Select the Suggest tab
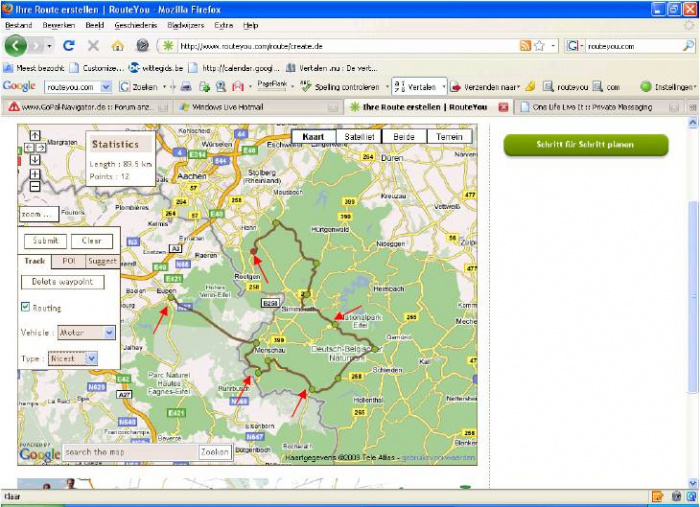The image size is (700, 507). point(102,261)
